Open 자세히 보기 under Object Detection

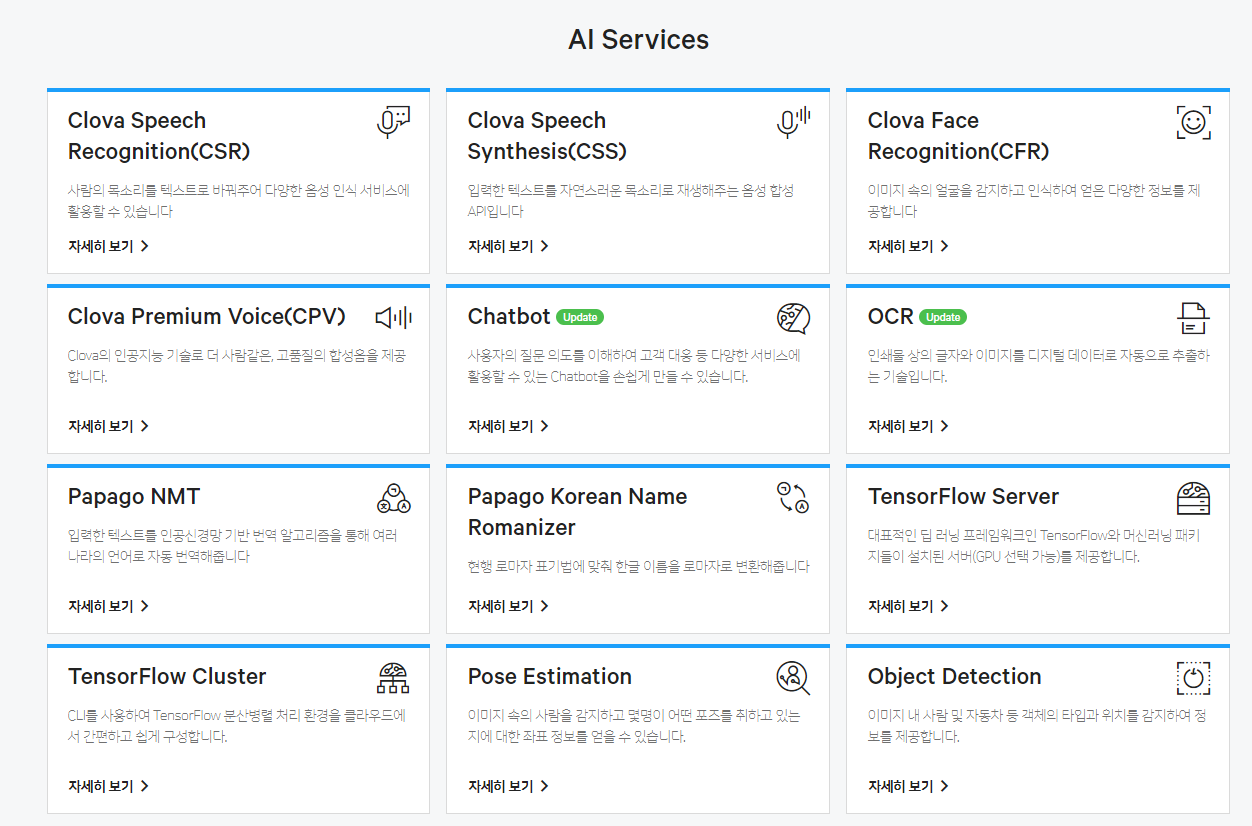[x=908, y=786]
